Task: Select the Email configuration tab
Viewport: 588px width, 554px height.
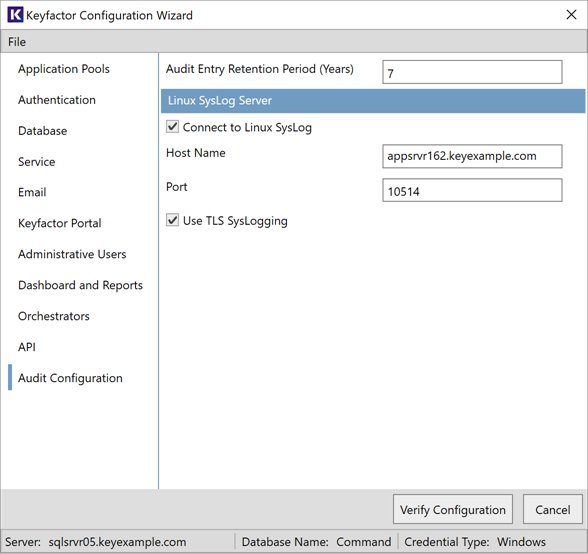Action: click(x=32, y=192)
